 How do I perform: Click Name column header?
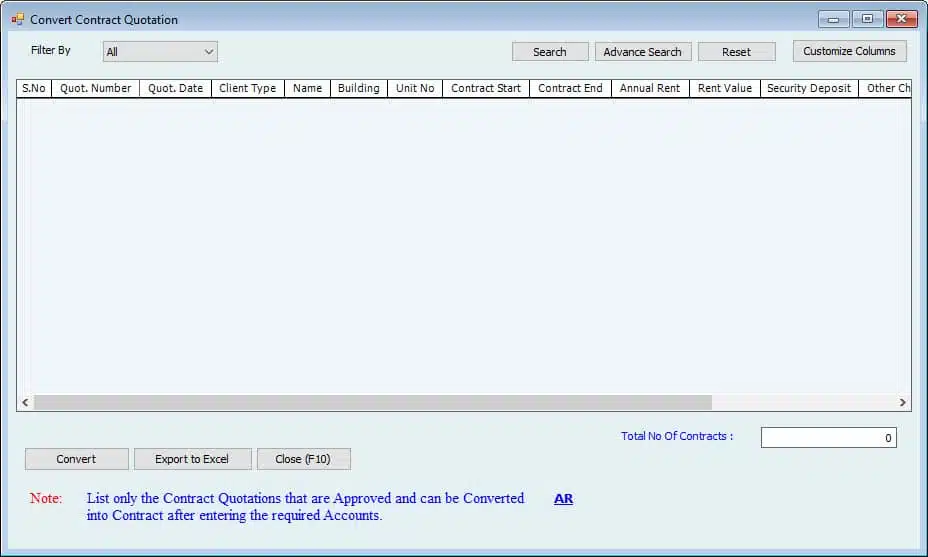point(307,88)
